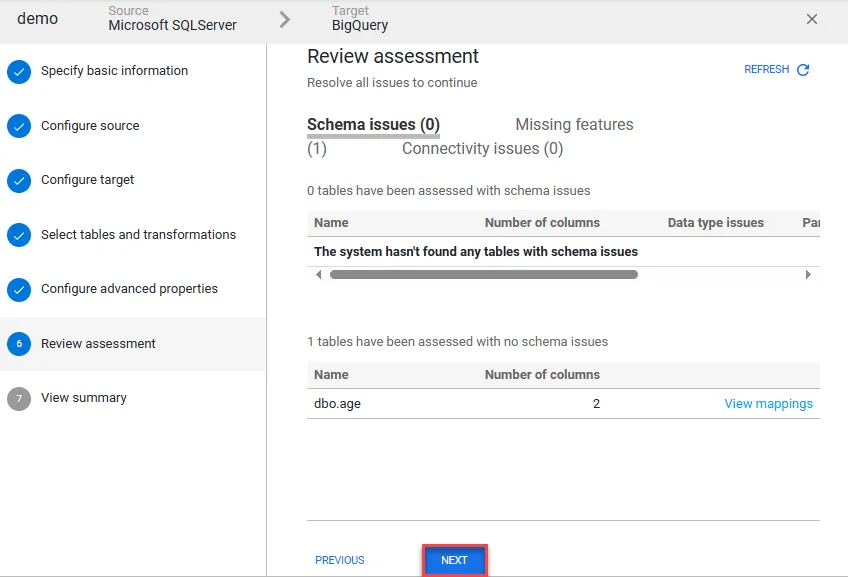Screen dimensions: 848x577
Task: Click the Target BigQuery label
Action: point(360,18)
